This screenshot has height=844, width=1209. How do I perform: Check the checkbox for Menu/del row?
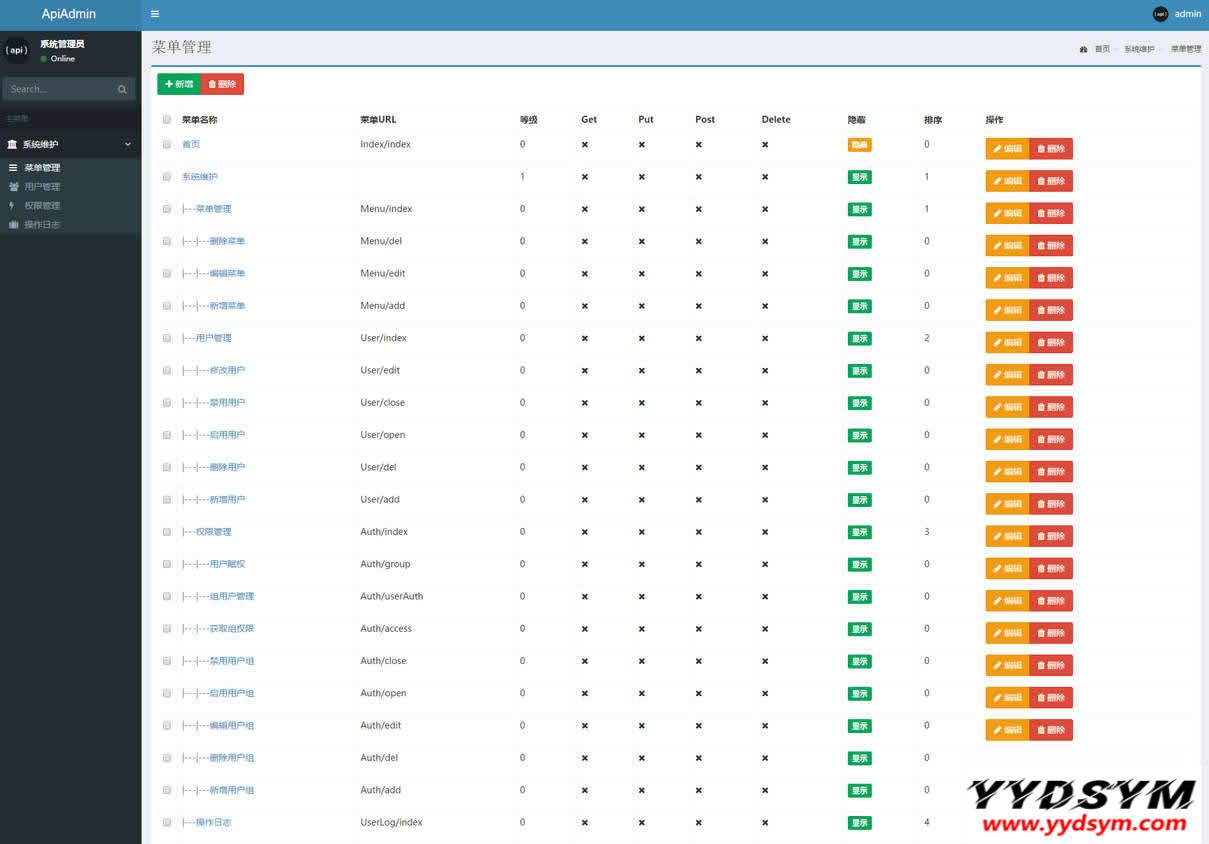pos(167,241)
